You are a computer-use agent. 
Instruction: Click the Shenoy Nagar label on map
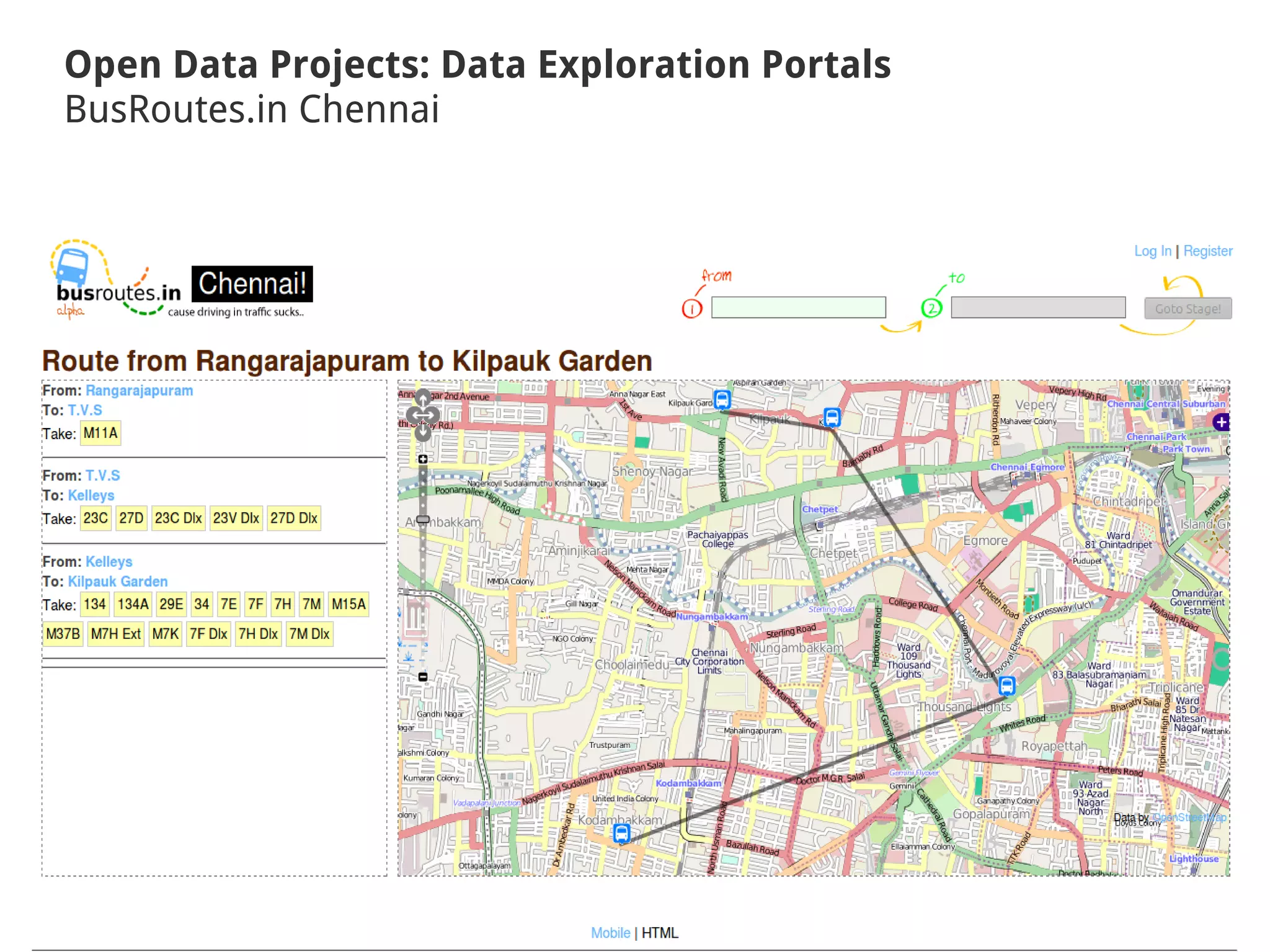pyautogui.click(x=652, y=471)
